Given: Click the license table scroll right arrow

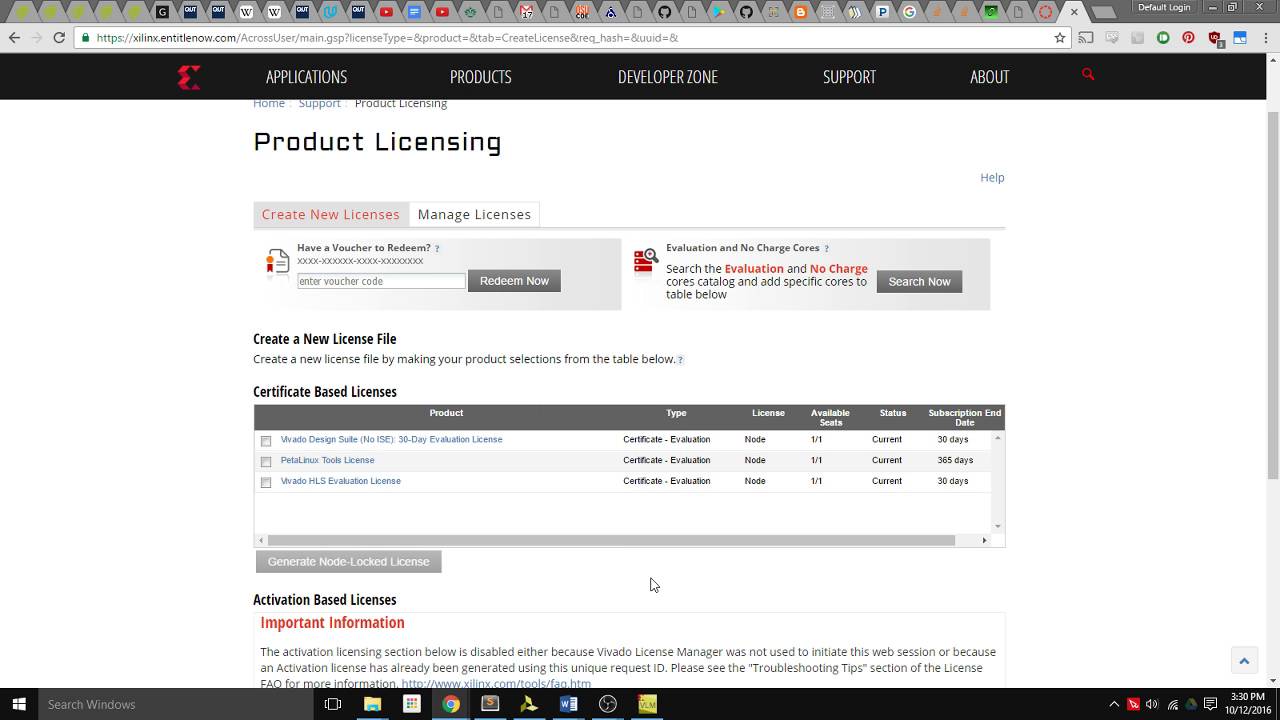Looking at the screenshot, I should point(984,540).
